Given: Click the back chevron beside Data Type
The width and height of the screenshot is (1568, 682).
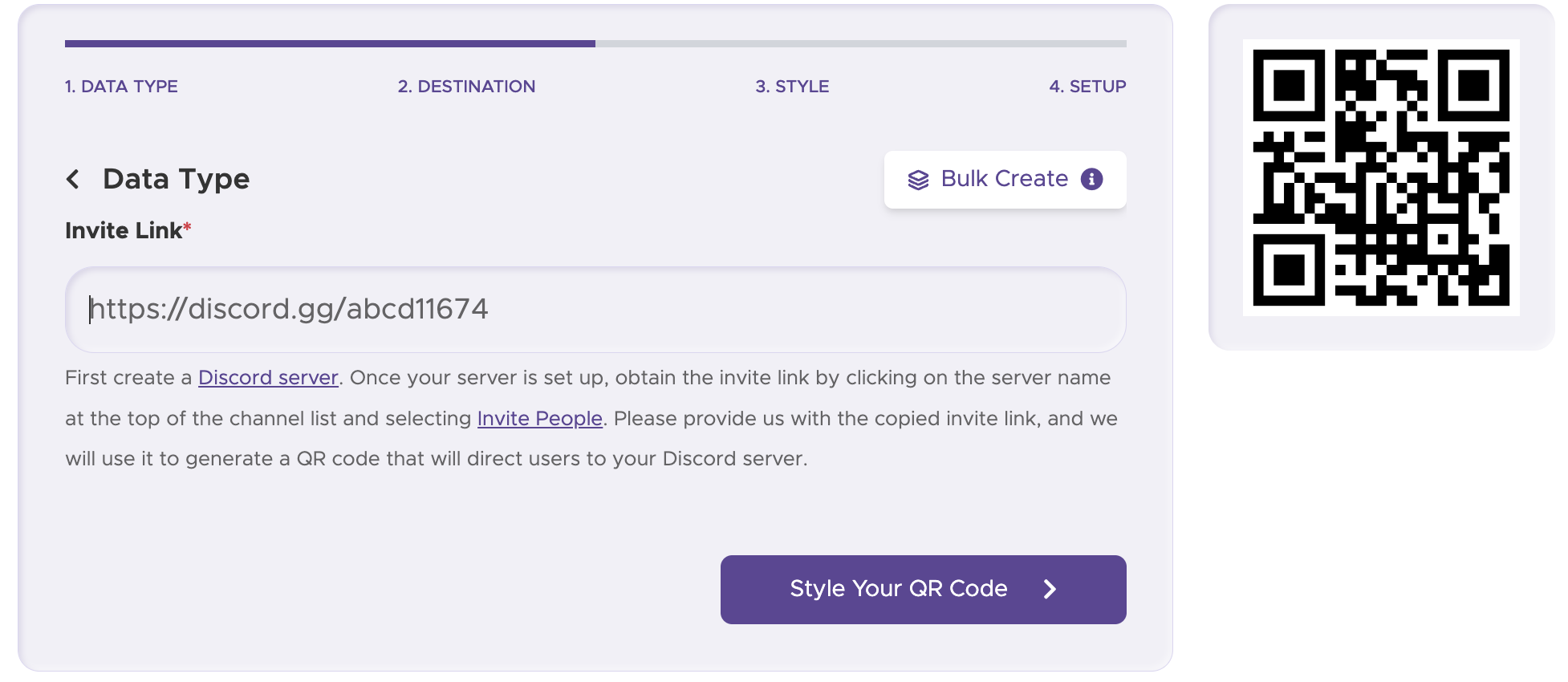Looking at the screenshot, I should click(73, 179).
